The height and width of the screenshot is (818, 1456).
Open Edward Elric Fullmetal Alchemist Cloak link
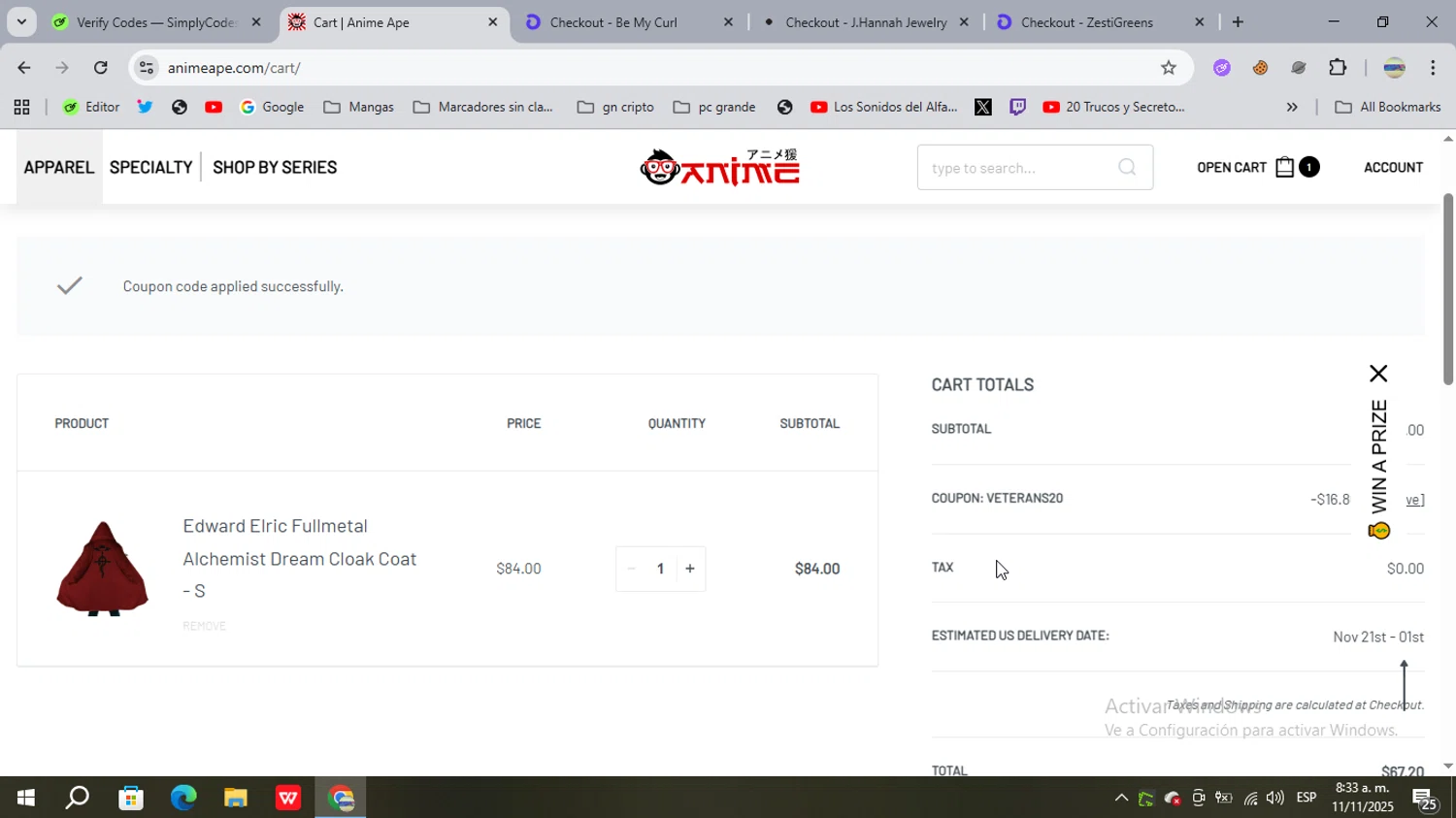pyautogui.click(x=300, y=558)
